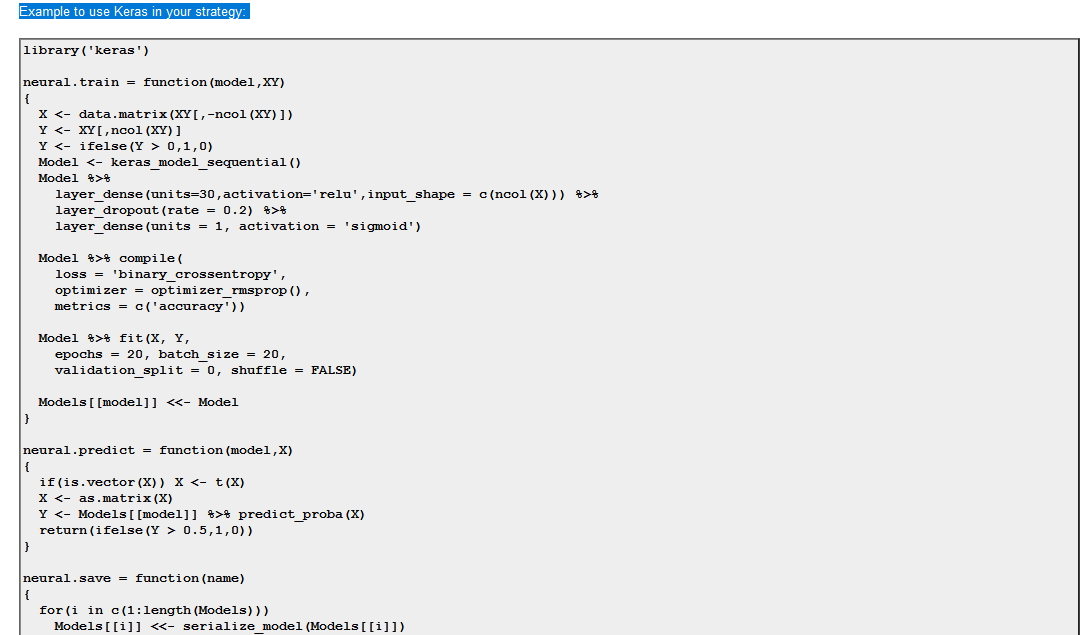Click the Models[[model]] <<- Model line
The width and height of the screenshot is (1087, 635).
tap(138, 402)
